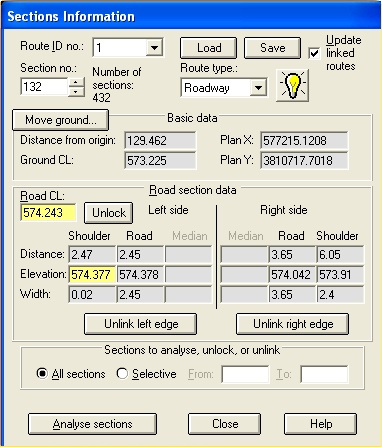
Task: Open Help for this dialog
Action: point(321,424)
